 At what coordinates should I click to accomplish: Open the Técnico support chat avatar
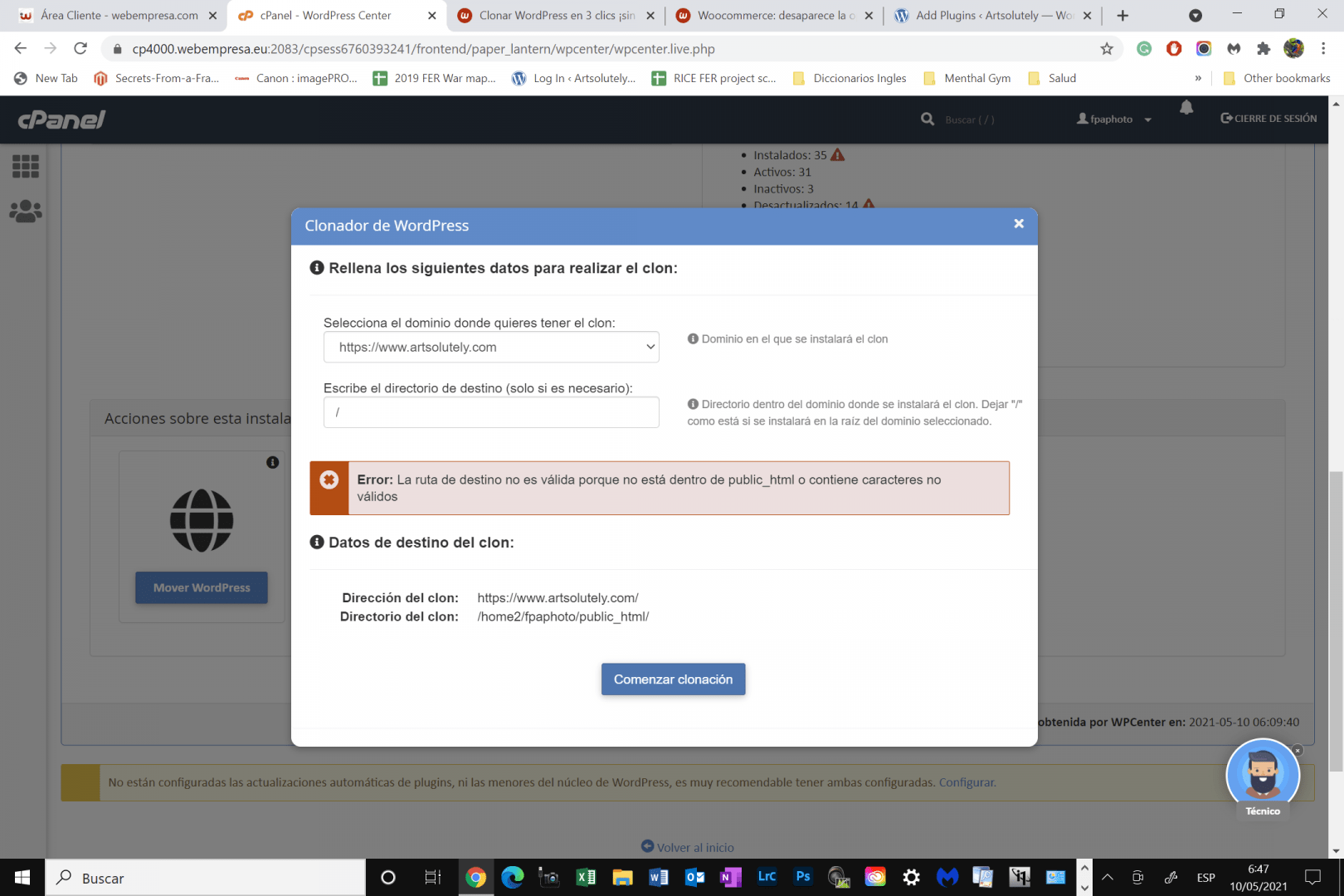[x=1263, y=776]
